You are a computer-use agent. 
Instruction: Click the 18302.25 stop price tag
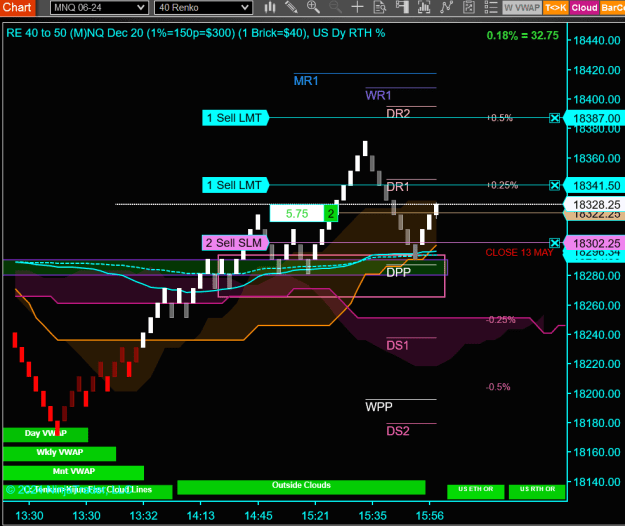click(x=596, y=243)
